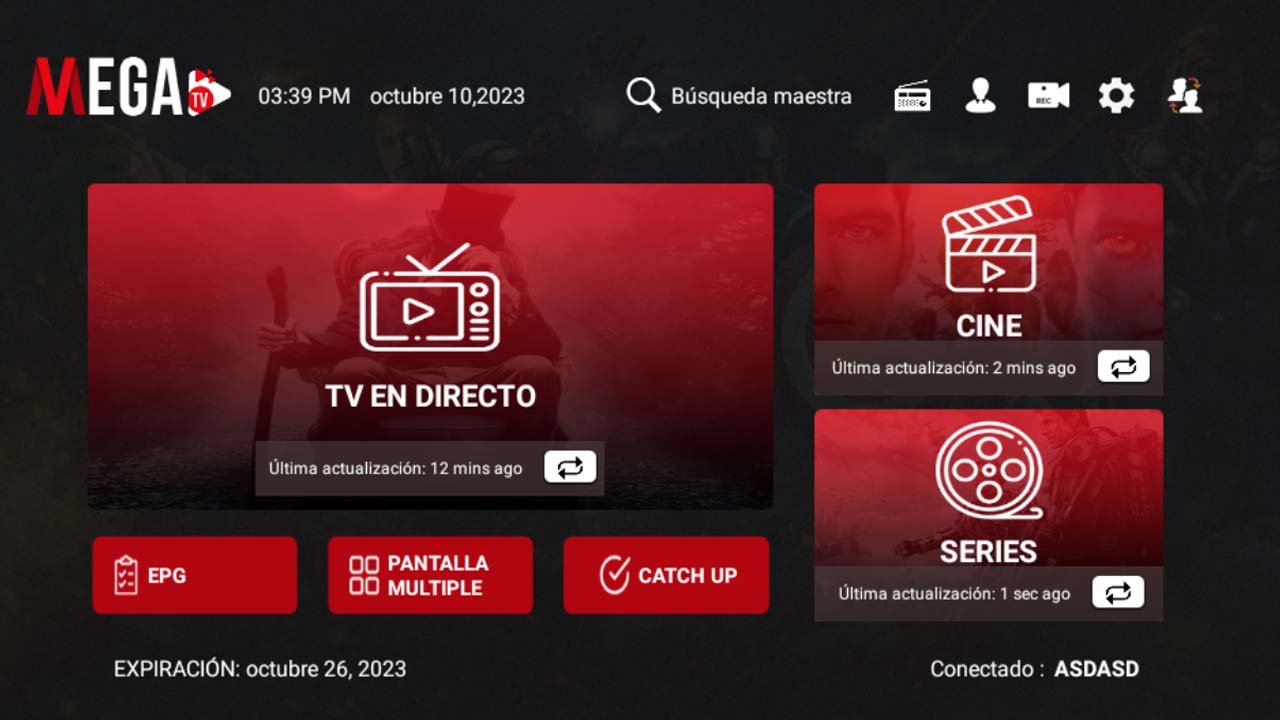Screen dimensions: 1280x720
Task: Click the Mega TV logo
Action: (x=128, y=87)
